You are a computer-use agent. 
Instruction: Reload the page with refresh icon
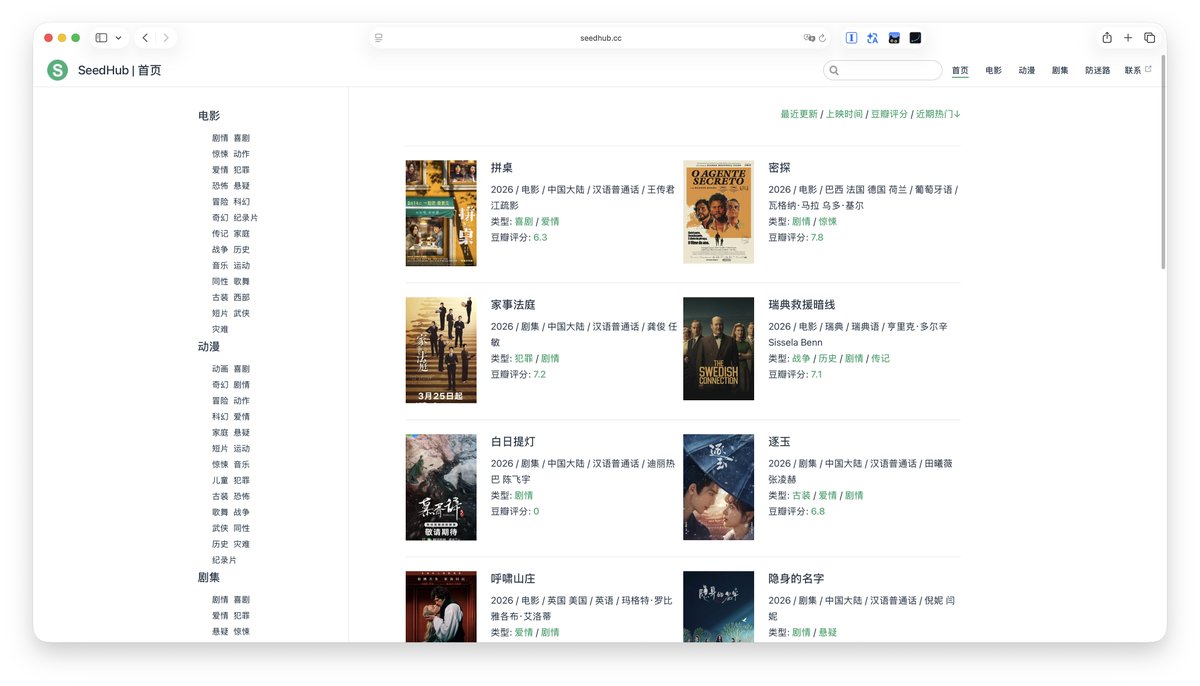pyautogui.click(x=822, y=38)
